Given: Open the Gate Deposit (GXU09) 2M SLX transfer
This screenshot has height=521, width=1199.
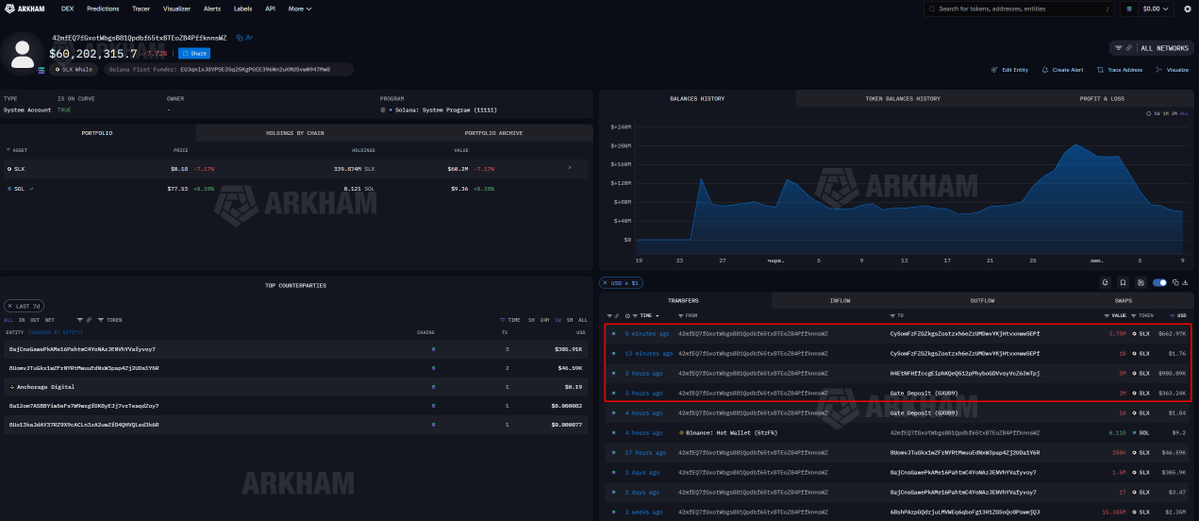Looking at the screenshot, I should point(896,392).
